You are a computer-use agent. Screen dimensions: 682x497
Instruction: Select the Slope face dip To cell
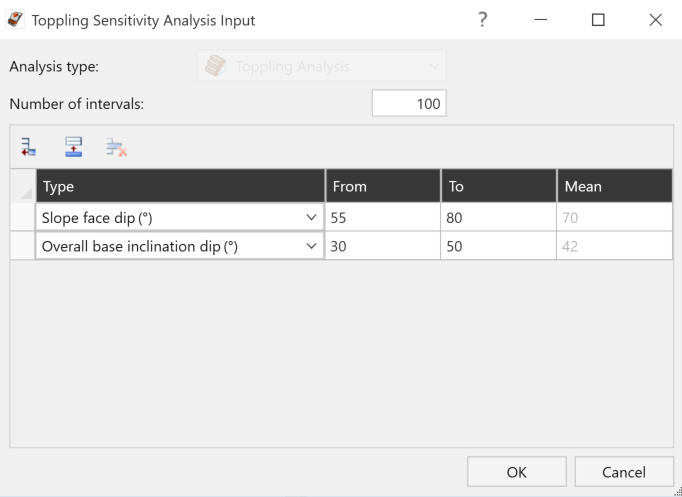(498, 217)
